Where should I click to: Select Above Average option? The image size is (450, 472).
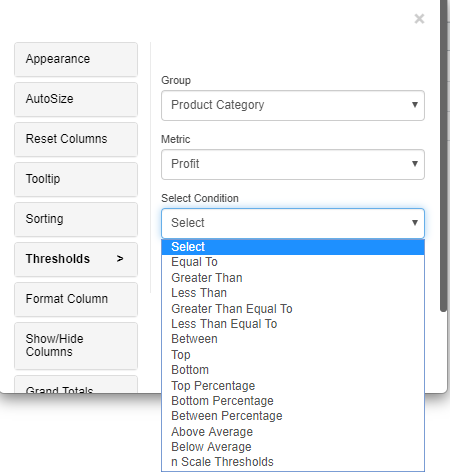(x=293, y=432)
